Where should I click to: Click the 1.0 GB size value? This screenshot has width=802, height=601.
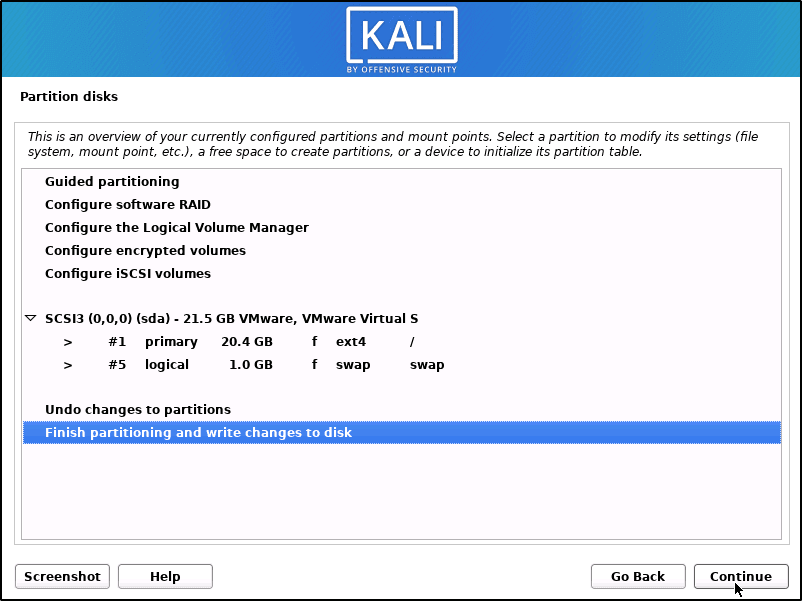[251, 365]
